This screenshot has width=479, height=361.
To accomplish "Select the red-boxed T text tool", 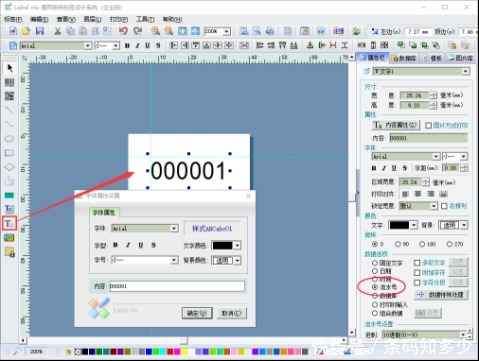I will coord(9,223).
